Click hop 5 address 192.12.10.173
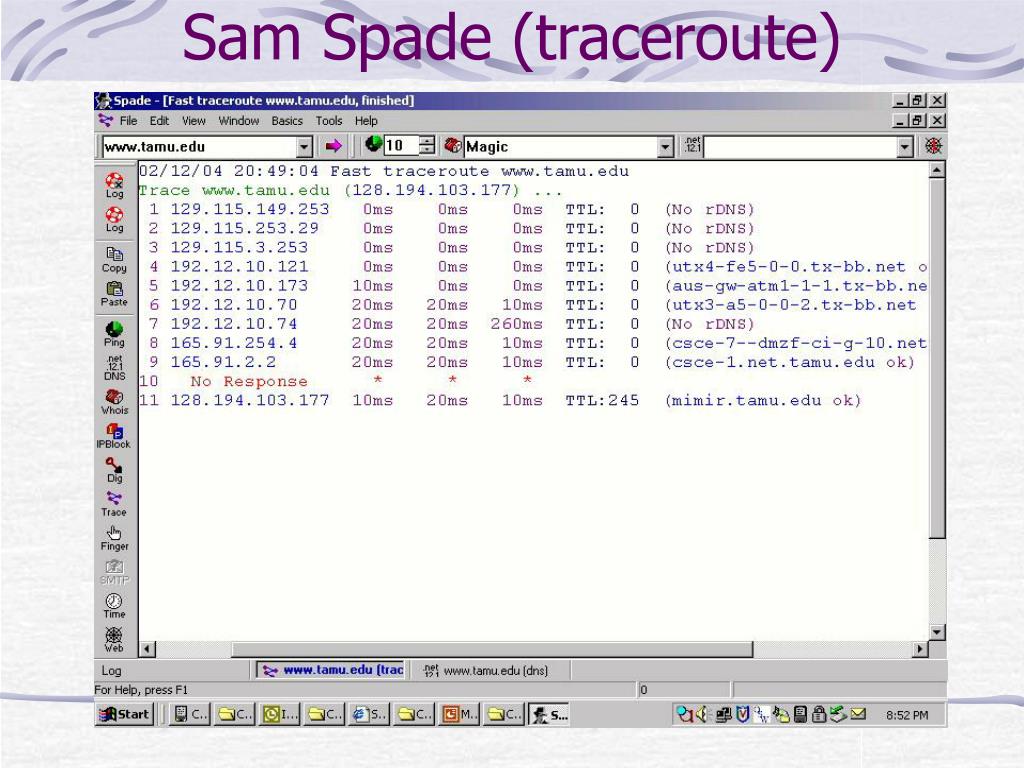 click(239, 285)
